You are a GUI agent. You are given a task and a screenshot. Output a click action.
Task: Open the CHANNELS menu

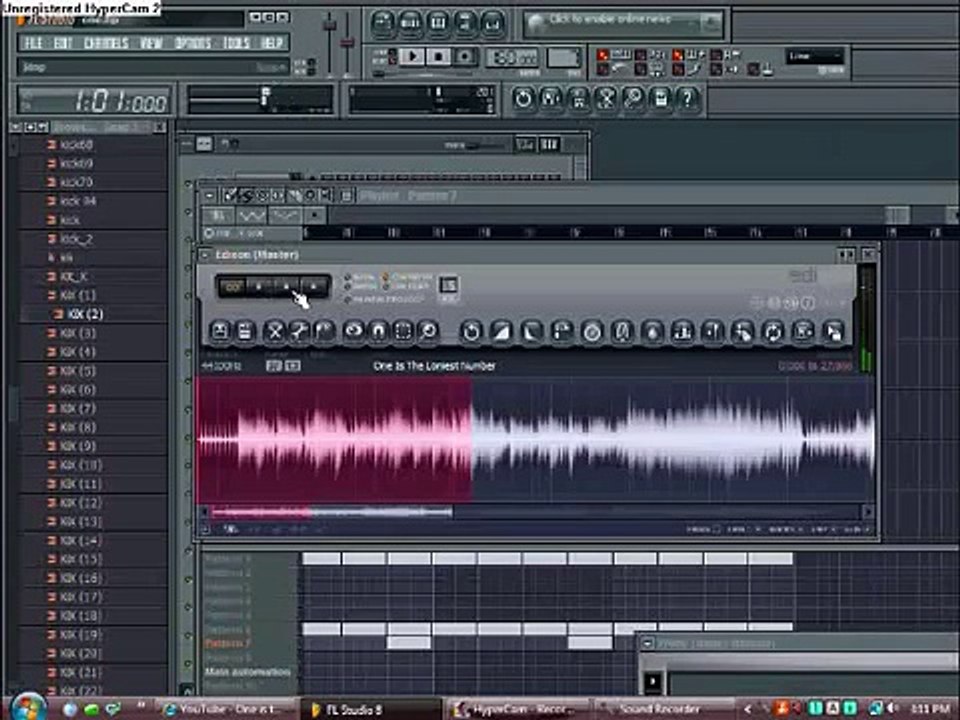106,43
